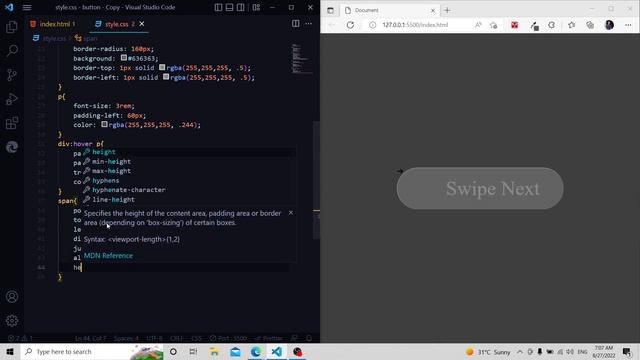The width and height of the screenshot is (640, 360).
Task: Close the style.css editor tab
Action: (142, 24)
